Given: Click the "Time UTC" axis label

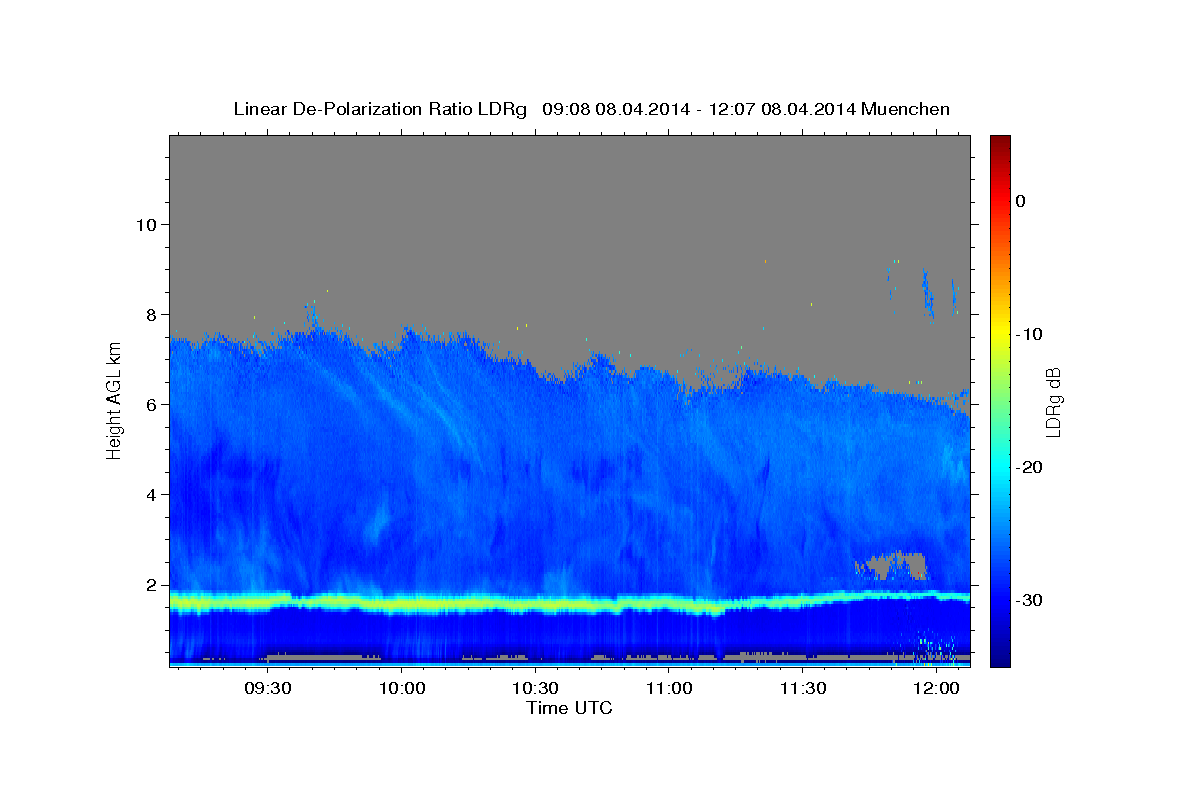Looking at the screenshot, I should [x=569, y=708].
